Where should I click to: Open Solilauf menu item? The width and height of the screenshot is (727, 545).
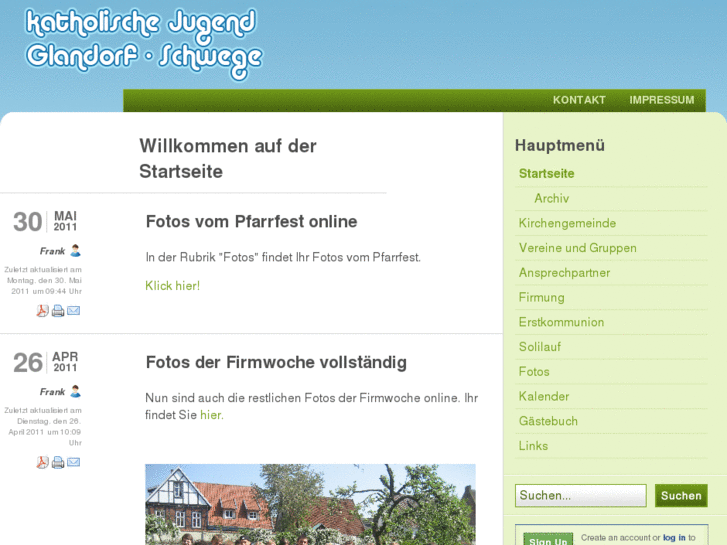(540, 347)
